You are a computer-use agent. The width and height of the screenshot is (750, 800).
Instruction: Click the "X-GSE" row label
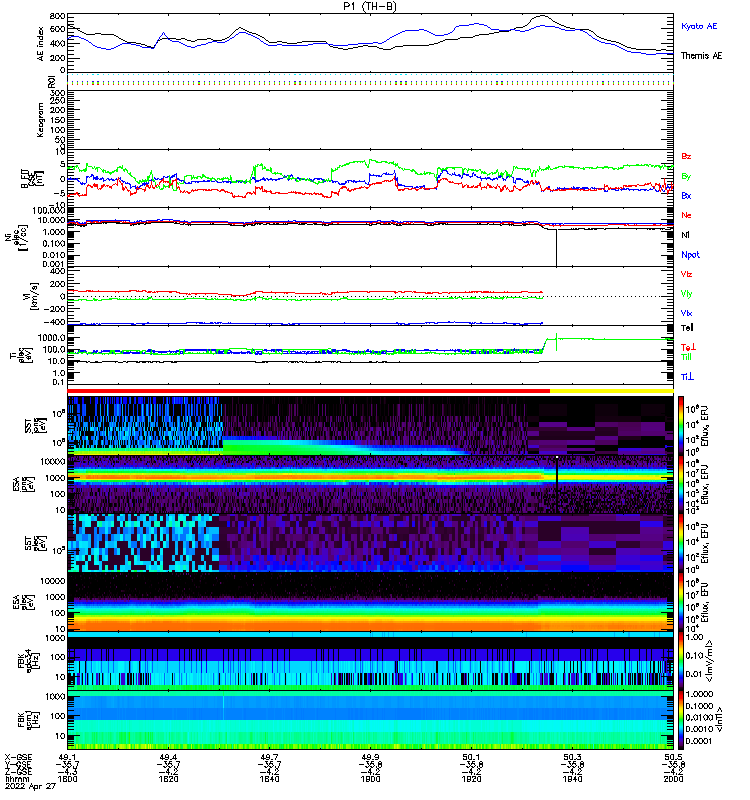18,757
